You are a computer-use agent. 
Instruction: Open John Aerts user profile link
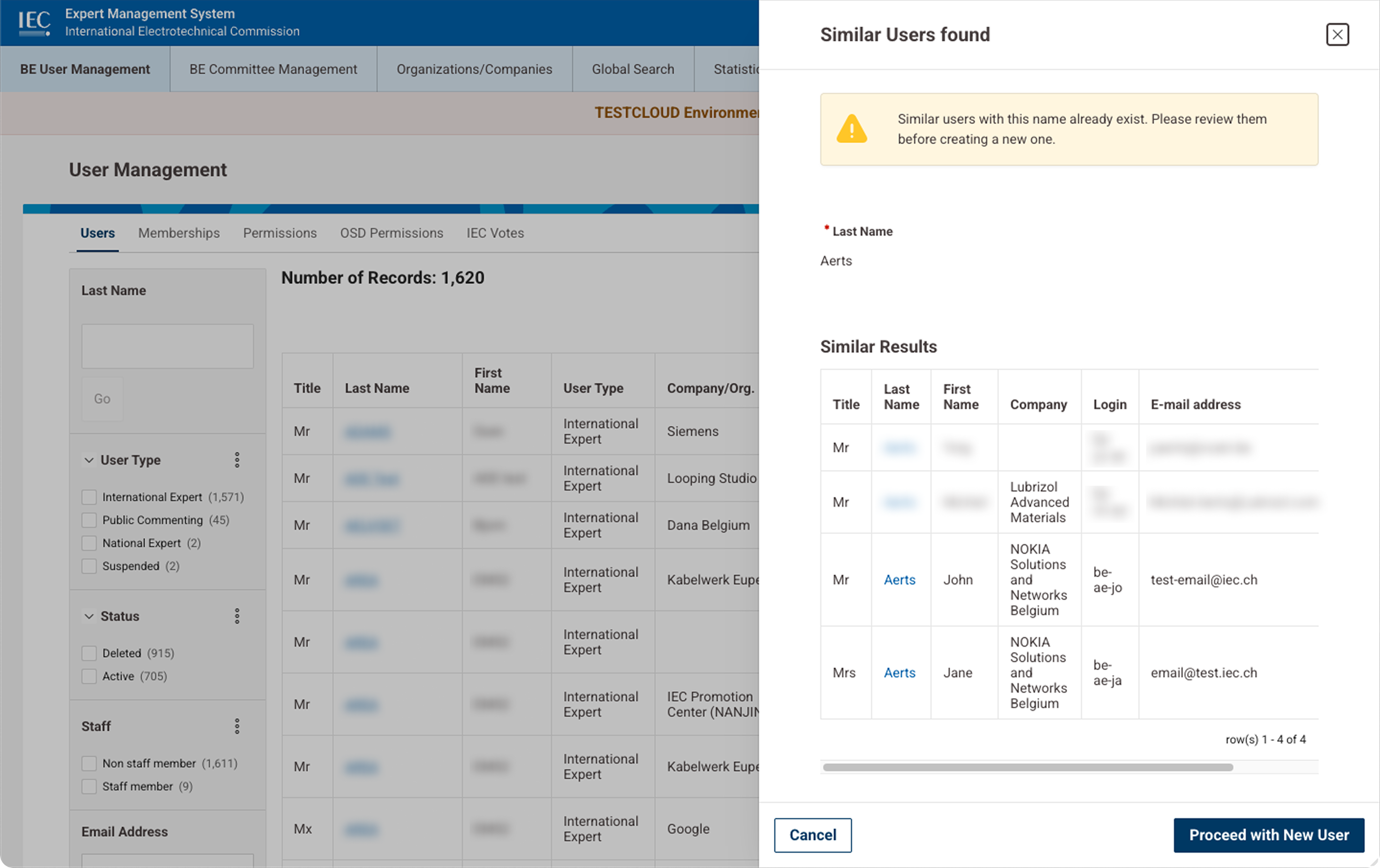(899, 579)
